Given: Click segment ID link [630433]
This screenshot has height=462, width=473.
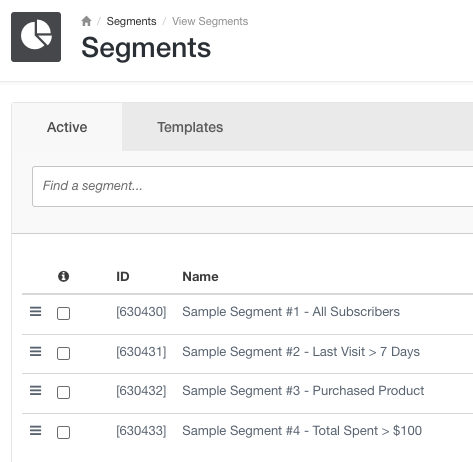Looking at the screenshot, I should click(x=141, y=431).
